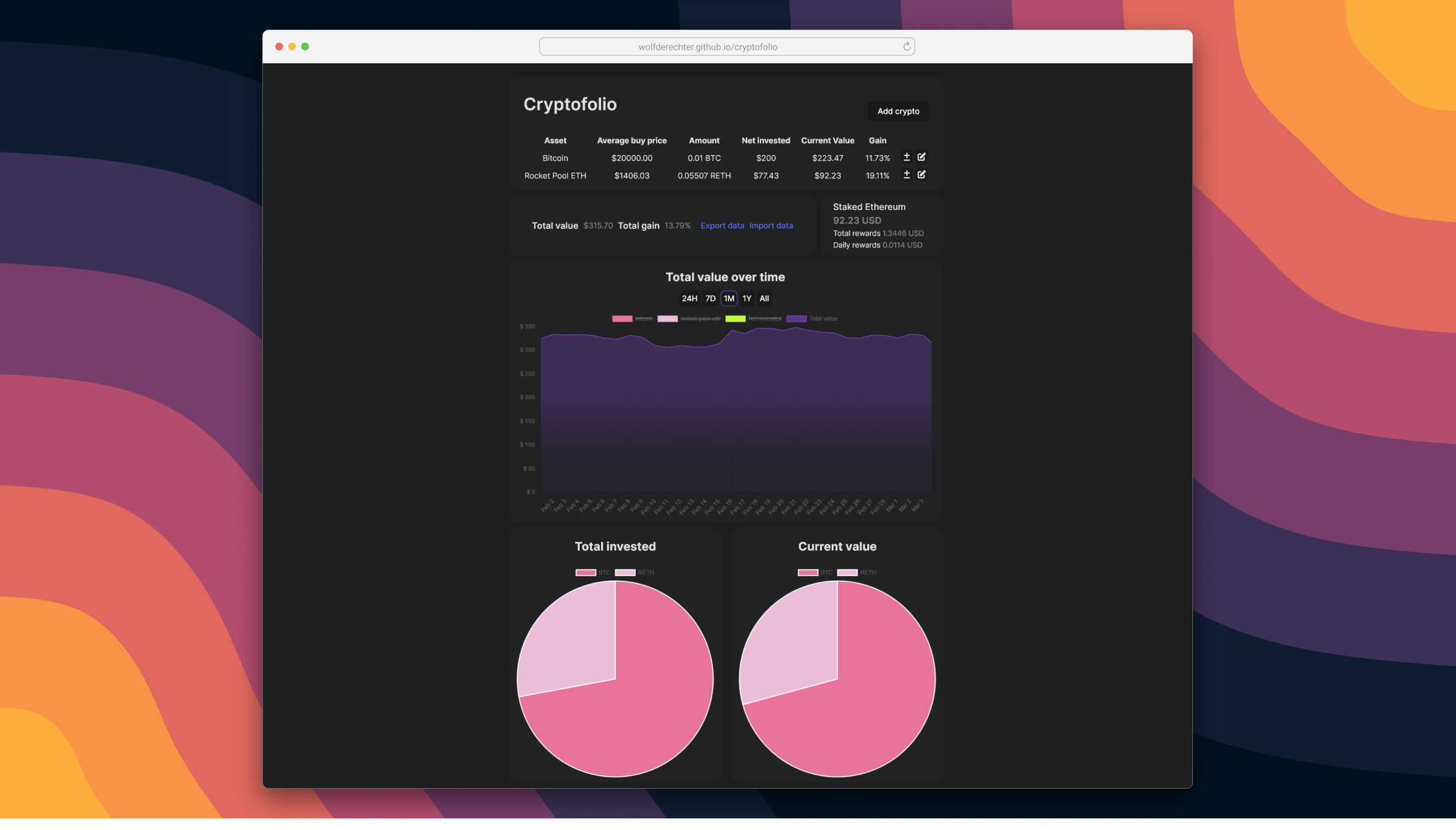1456x830 pixels.
Task: Reload page using address bar refresh icon
Action: [907, 47]
